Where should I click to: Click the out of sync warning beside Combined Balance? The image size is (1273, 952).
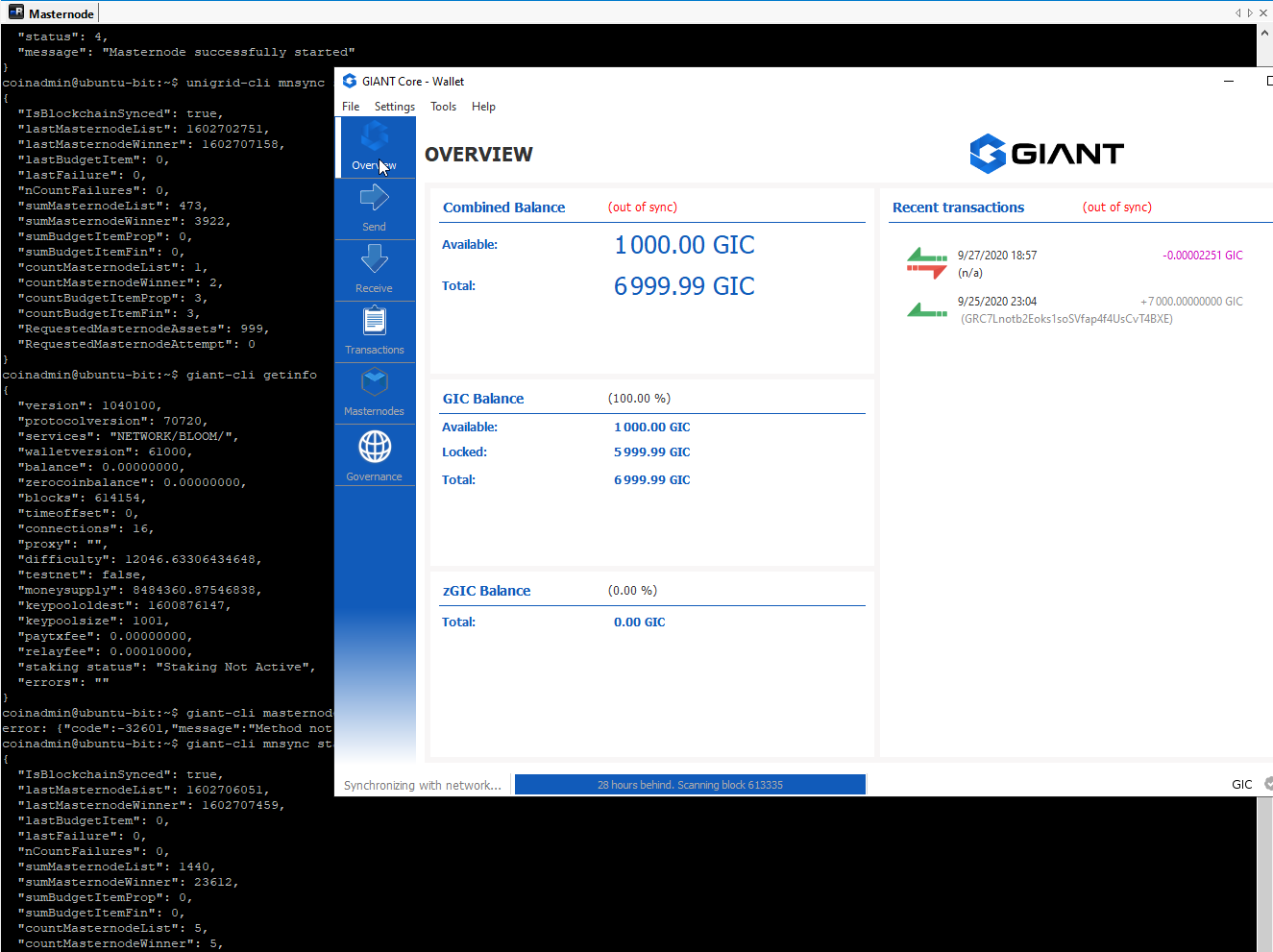coord(643,207)
